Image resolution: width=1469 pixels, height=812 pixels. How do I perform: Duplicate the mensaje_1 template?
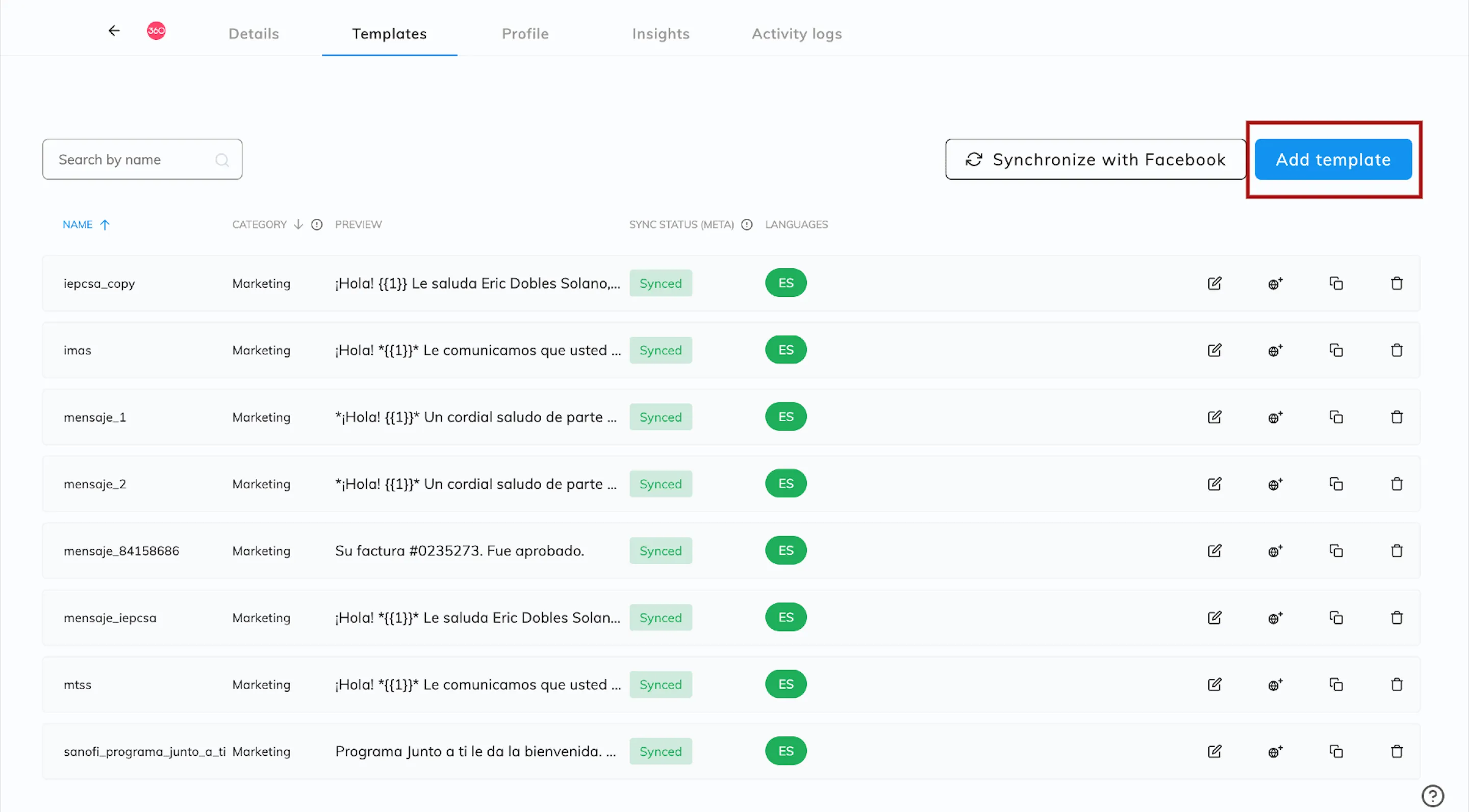[1336, 417]
